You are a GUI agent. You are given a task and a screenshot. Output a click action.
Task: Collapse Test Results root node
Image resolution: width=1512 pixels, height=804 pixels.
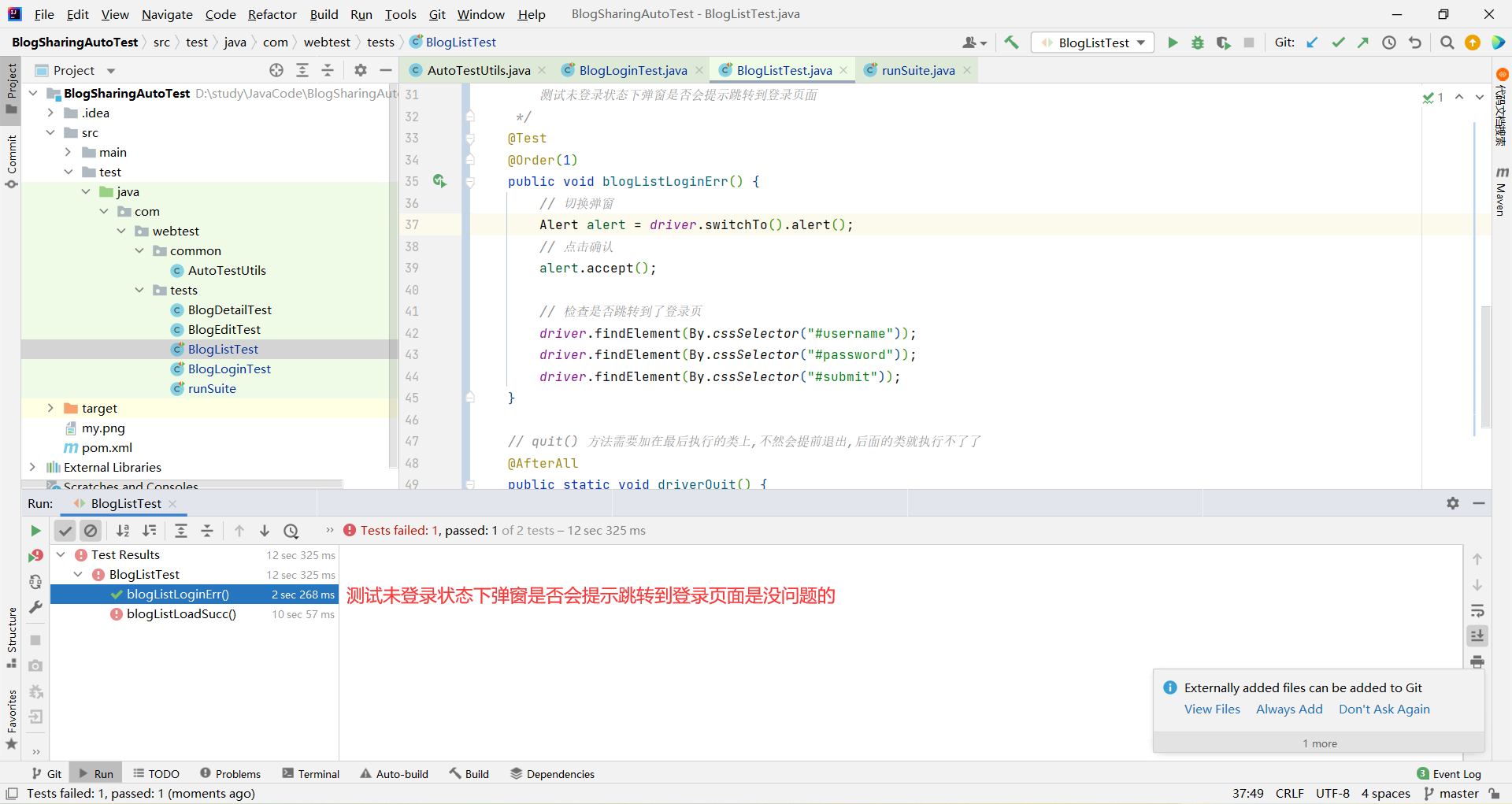(x=61, y=554)
